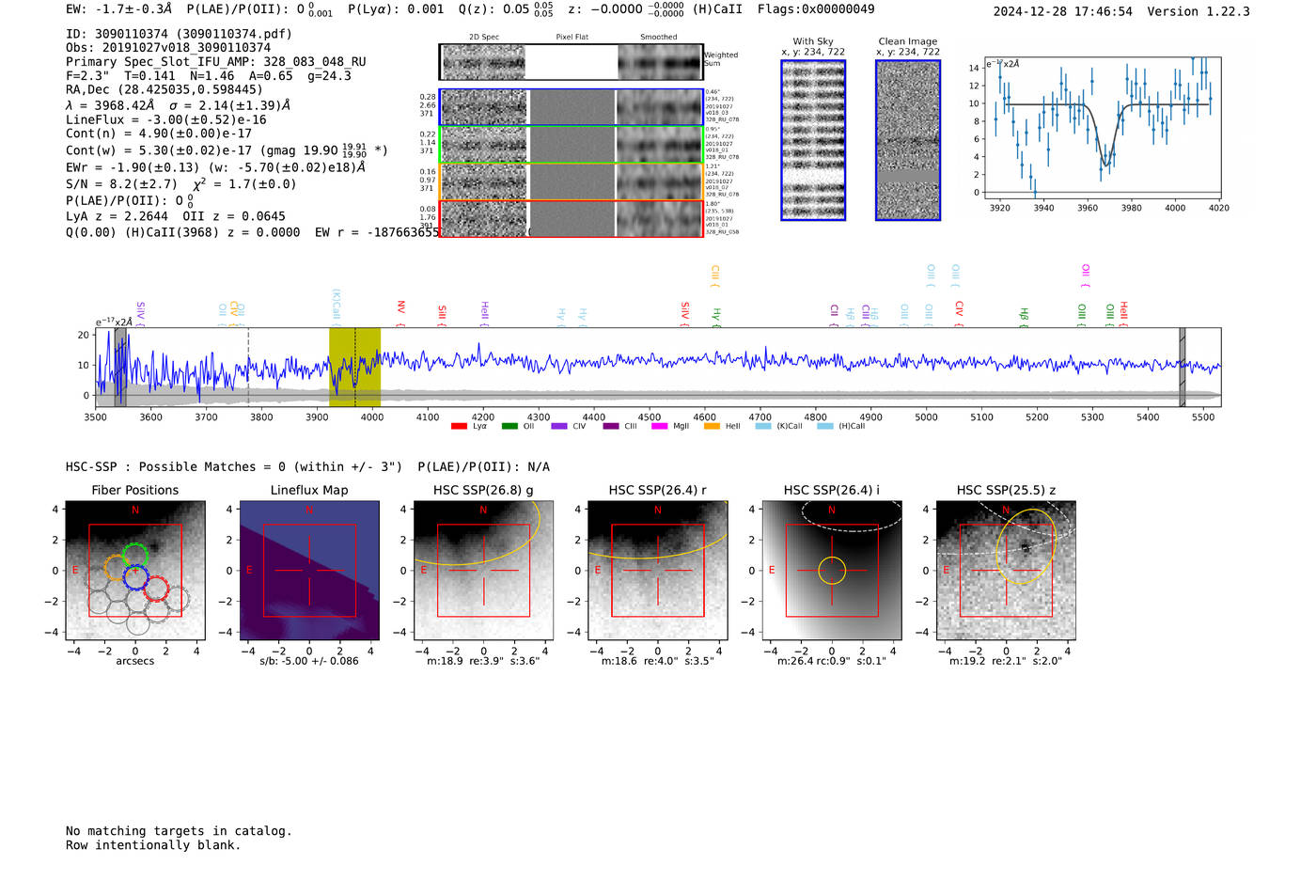Screen dimensions: 1316x896
Task: Click the purple HeII label above the spectrum
Action: (x=485, y=314)
